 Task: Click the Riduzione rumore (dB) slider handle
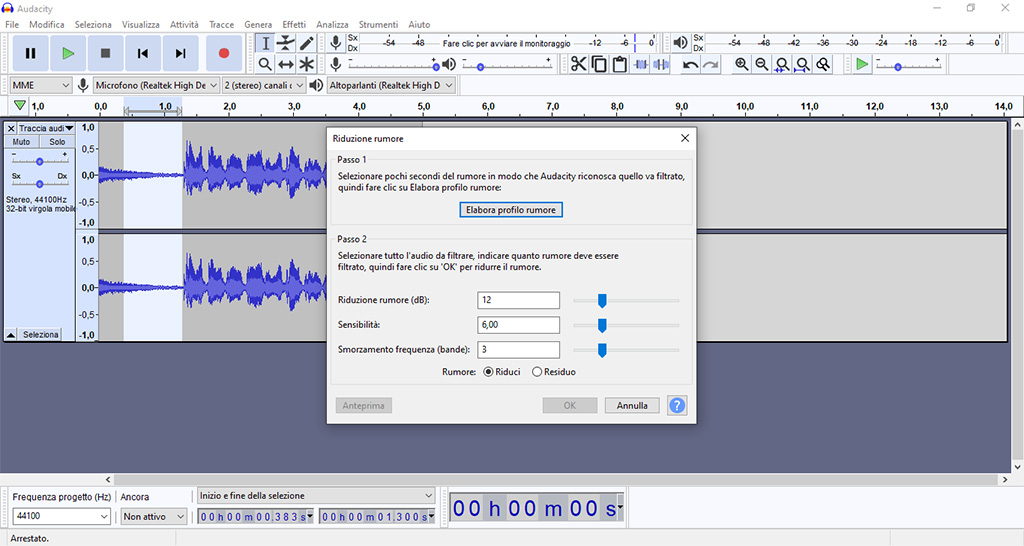coord(602,300)
